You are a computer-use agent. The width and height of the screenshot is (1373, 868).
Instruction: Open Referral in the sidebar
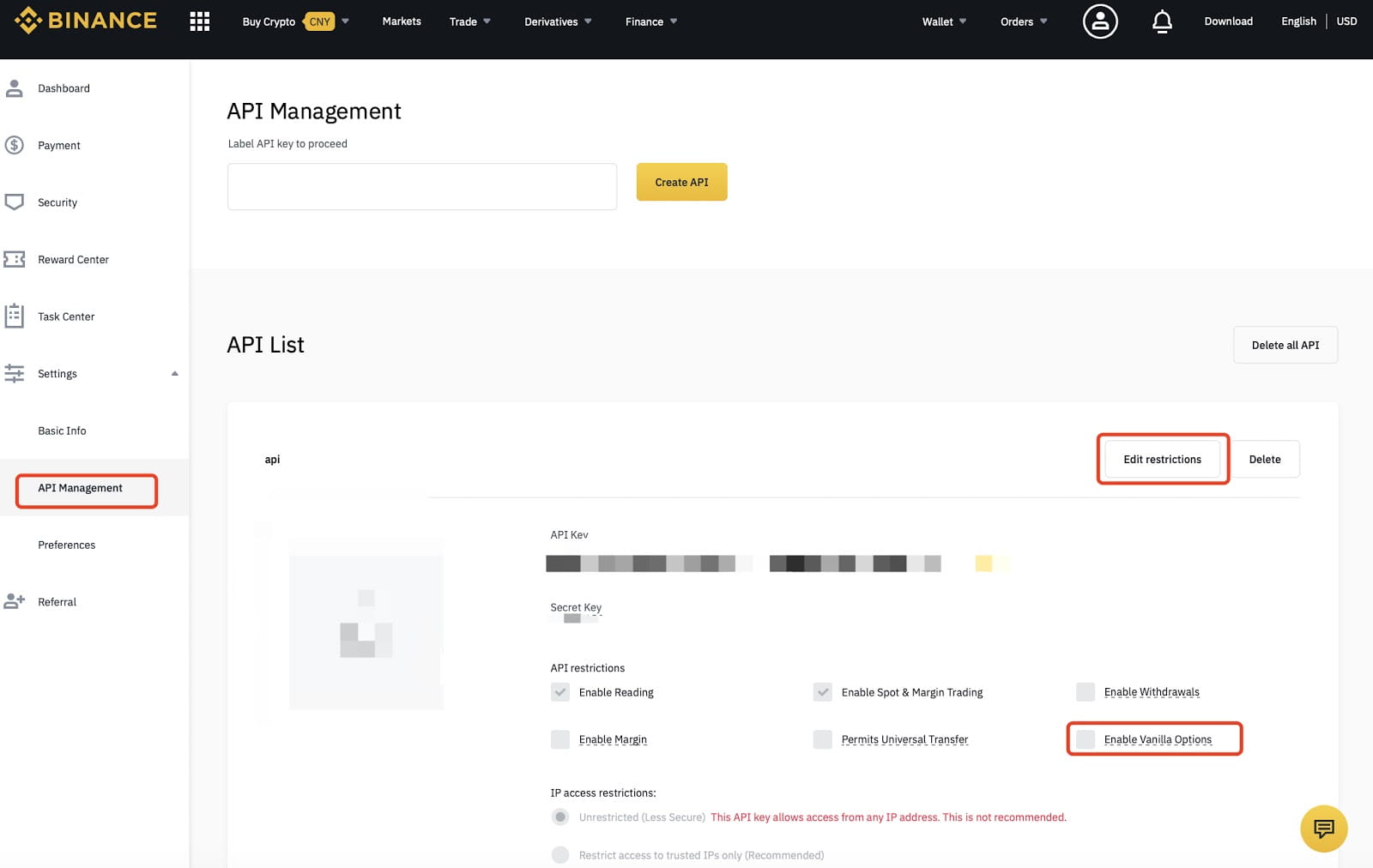click(x=57, y=602)
